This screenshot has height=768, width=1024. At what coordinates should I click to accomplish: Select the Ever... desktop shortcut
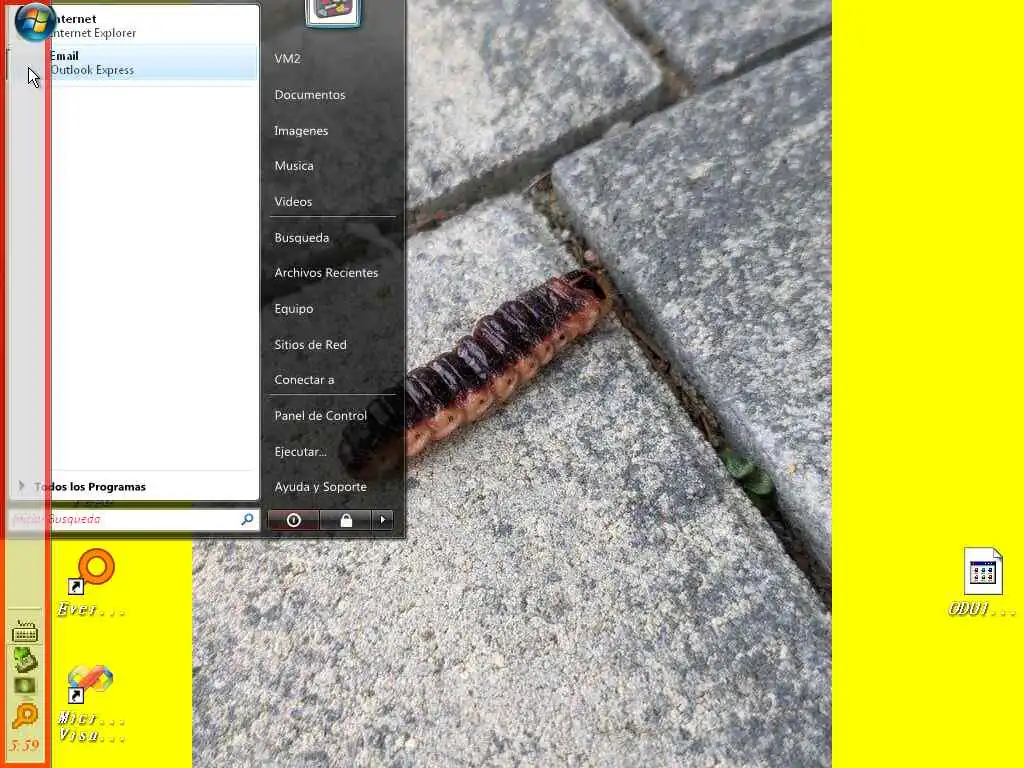tap(91, 583)
